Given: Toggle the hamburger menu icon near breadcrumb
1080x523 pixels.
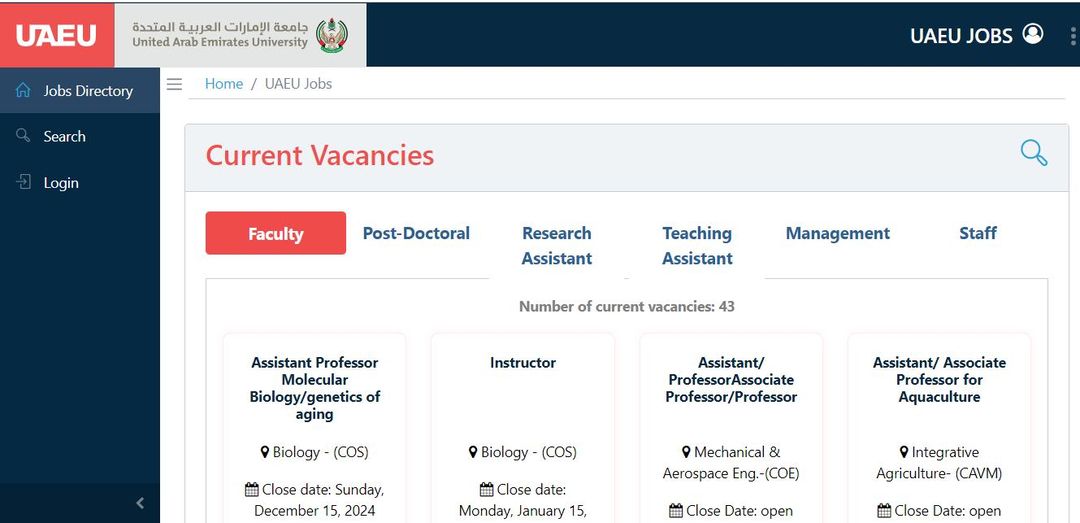Looking at the screenshot, I should point(174,84).
